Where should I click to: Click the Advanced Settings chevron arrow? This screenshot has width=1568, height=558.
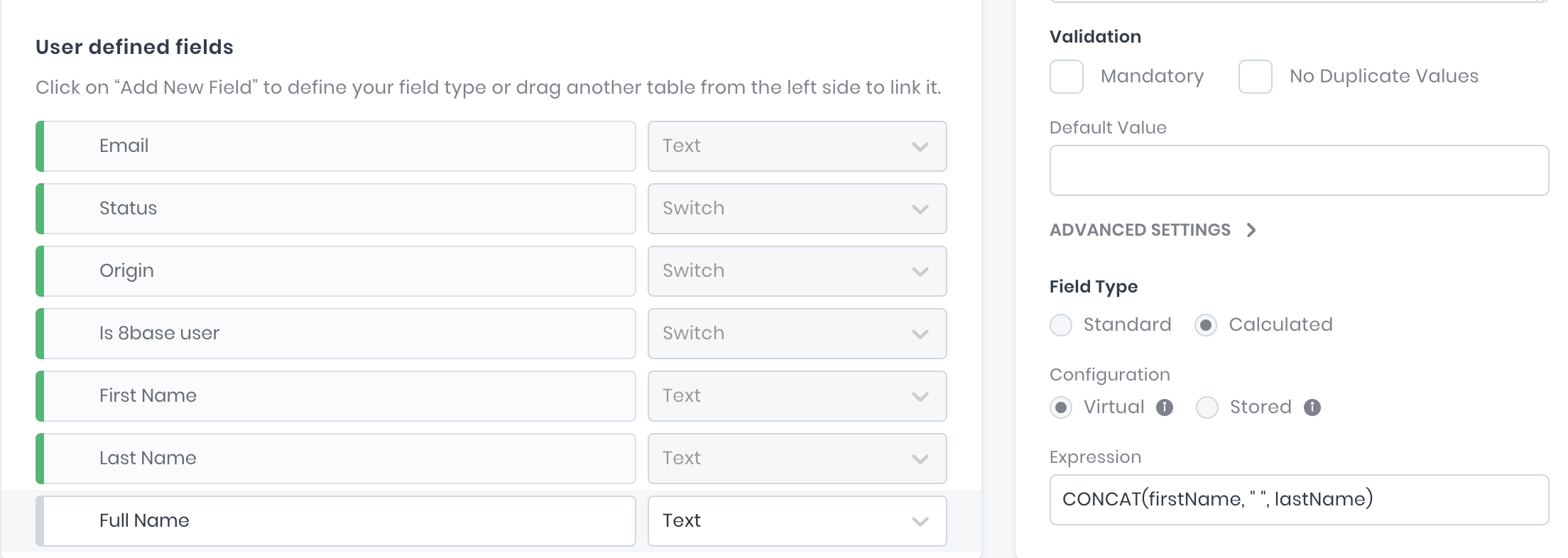click(x=1251, y=230)
